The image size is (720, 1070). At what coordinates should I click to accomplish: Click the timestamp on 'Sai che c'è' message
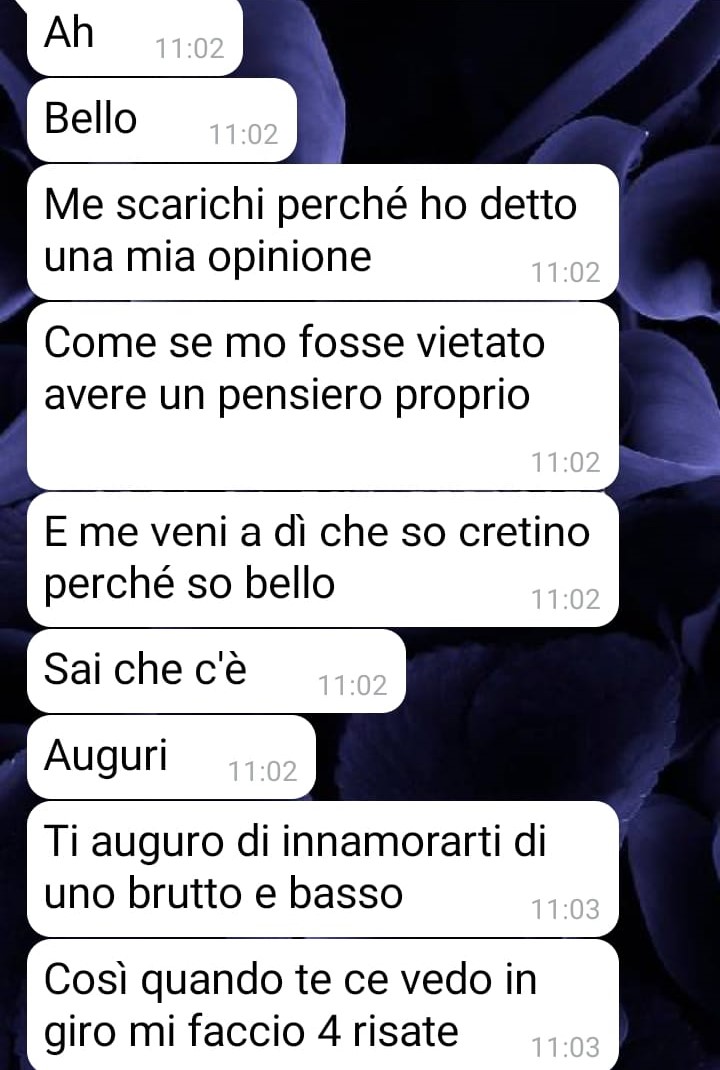pos(353,685)
